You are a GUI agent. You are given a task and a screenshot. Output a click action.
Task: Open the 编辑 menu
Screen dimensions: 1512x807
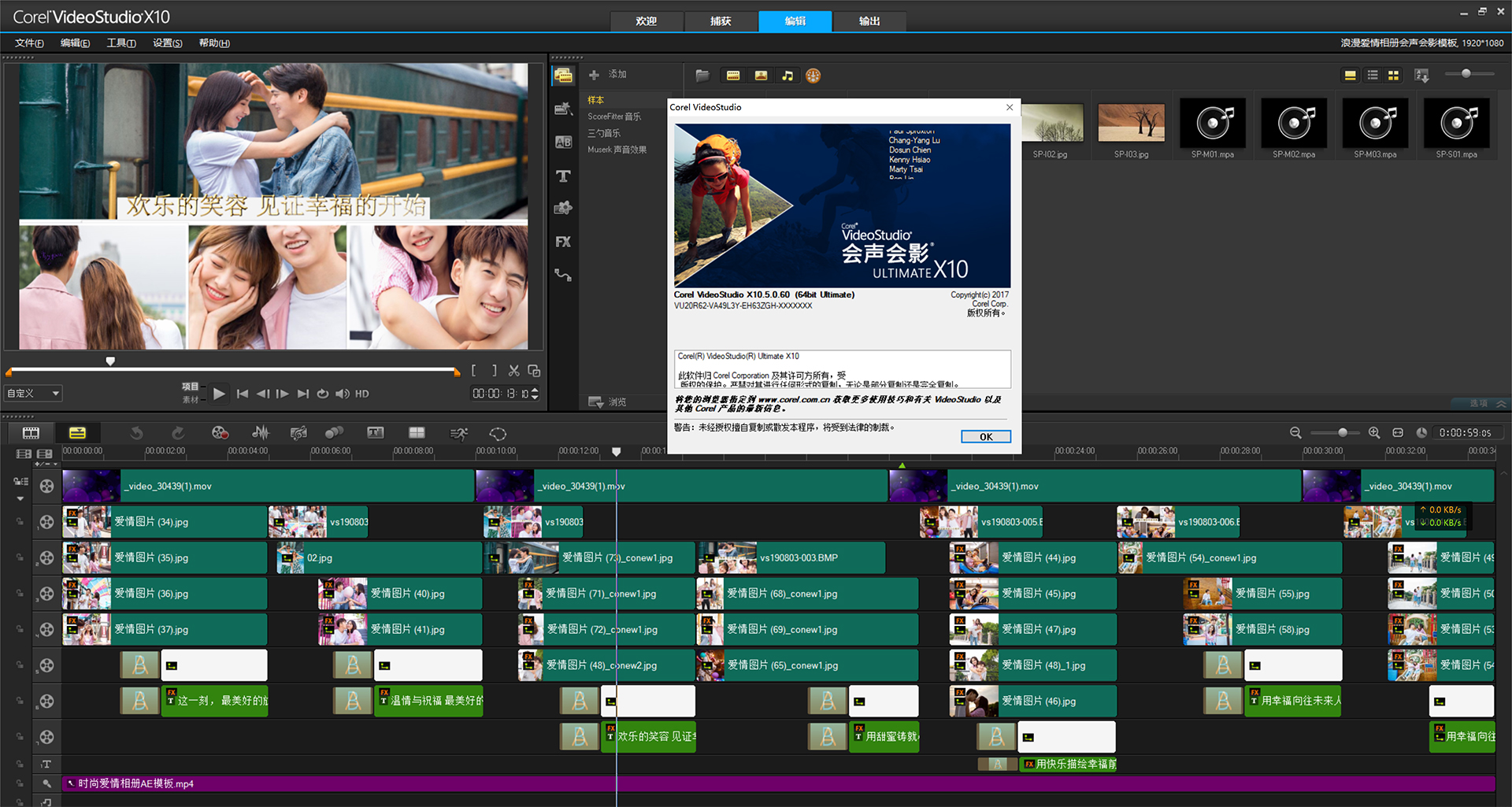[x=75, y=43]
